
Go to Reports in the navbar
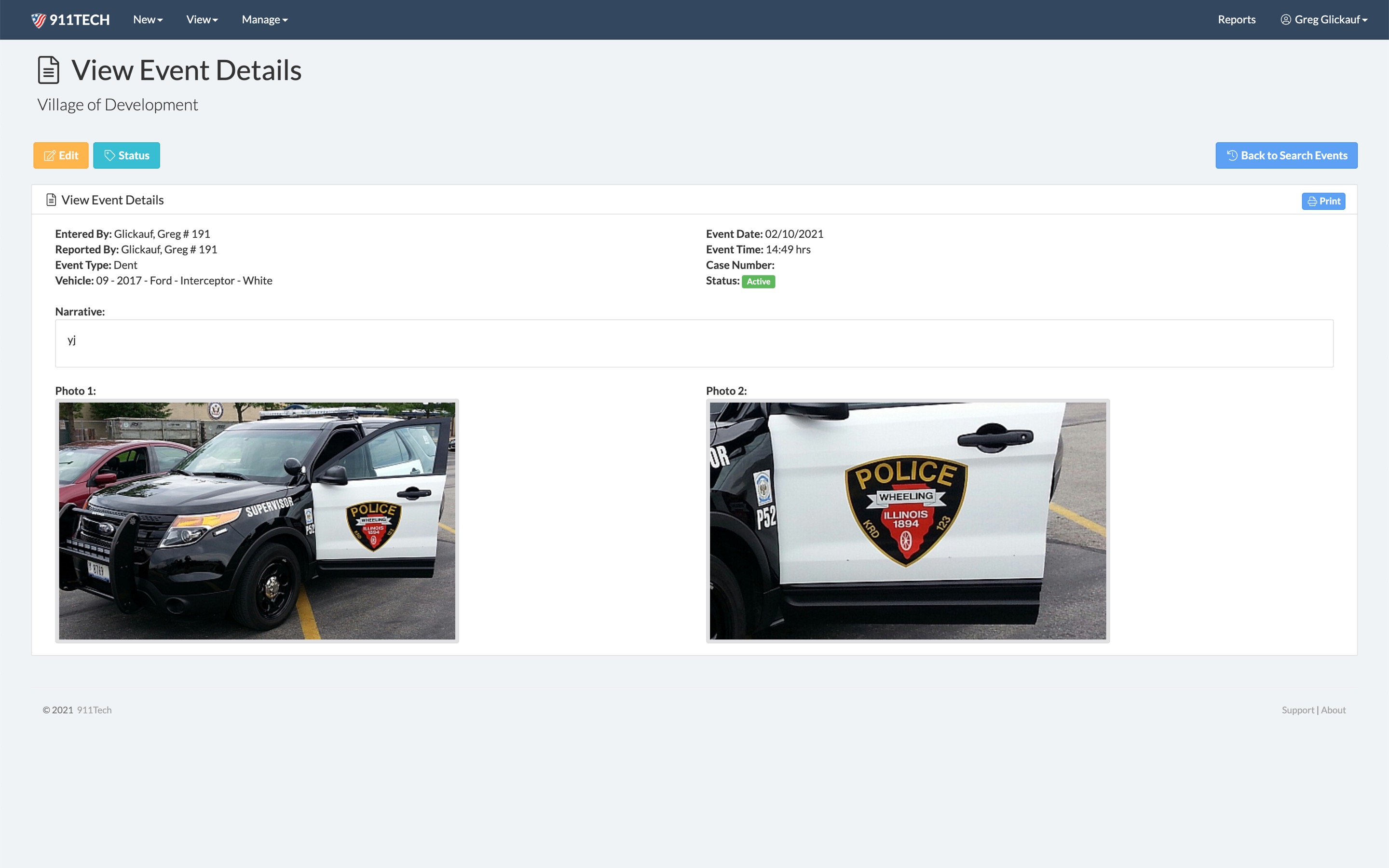click(1236, 20)
